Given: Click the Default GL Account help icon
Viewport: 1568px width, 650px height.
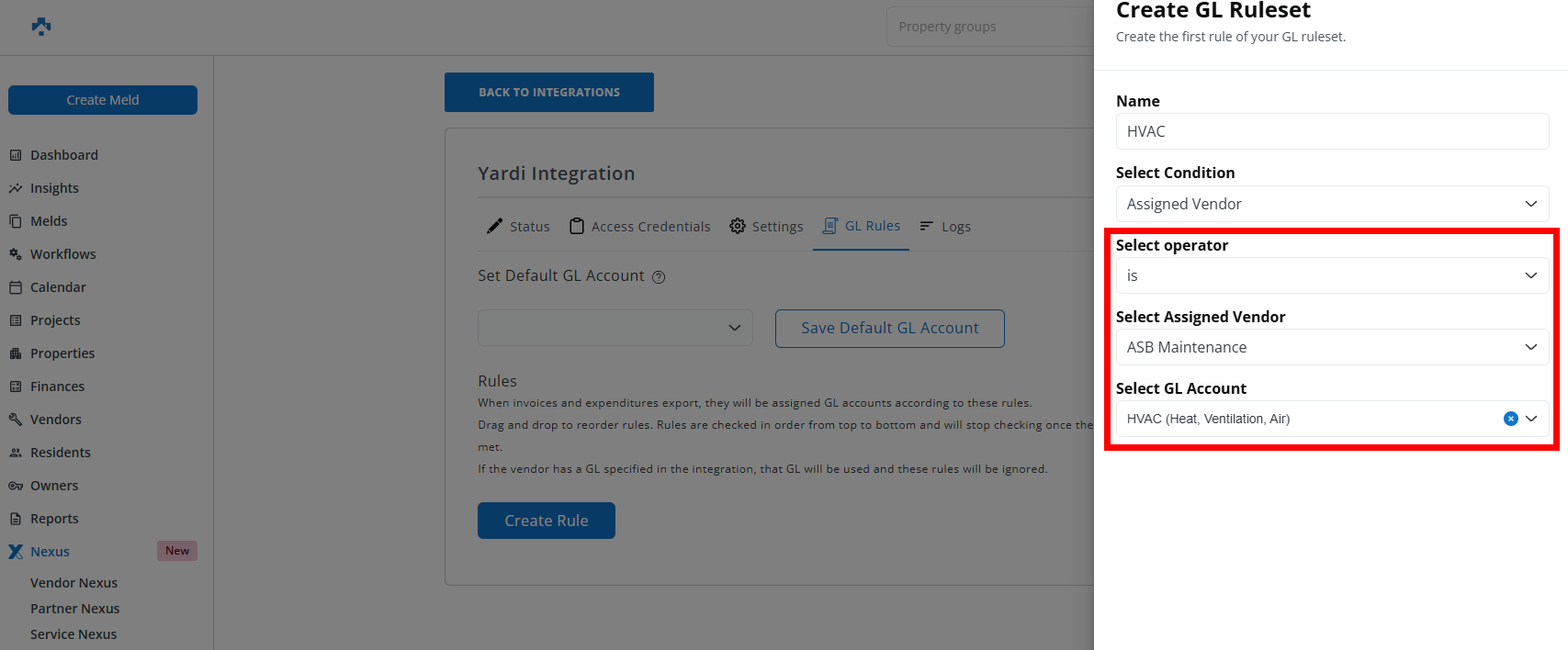Looking at the screenshot, I should (x=659, y=277).
